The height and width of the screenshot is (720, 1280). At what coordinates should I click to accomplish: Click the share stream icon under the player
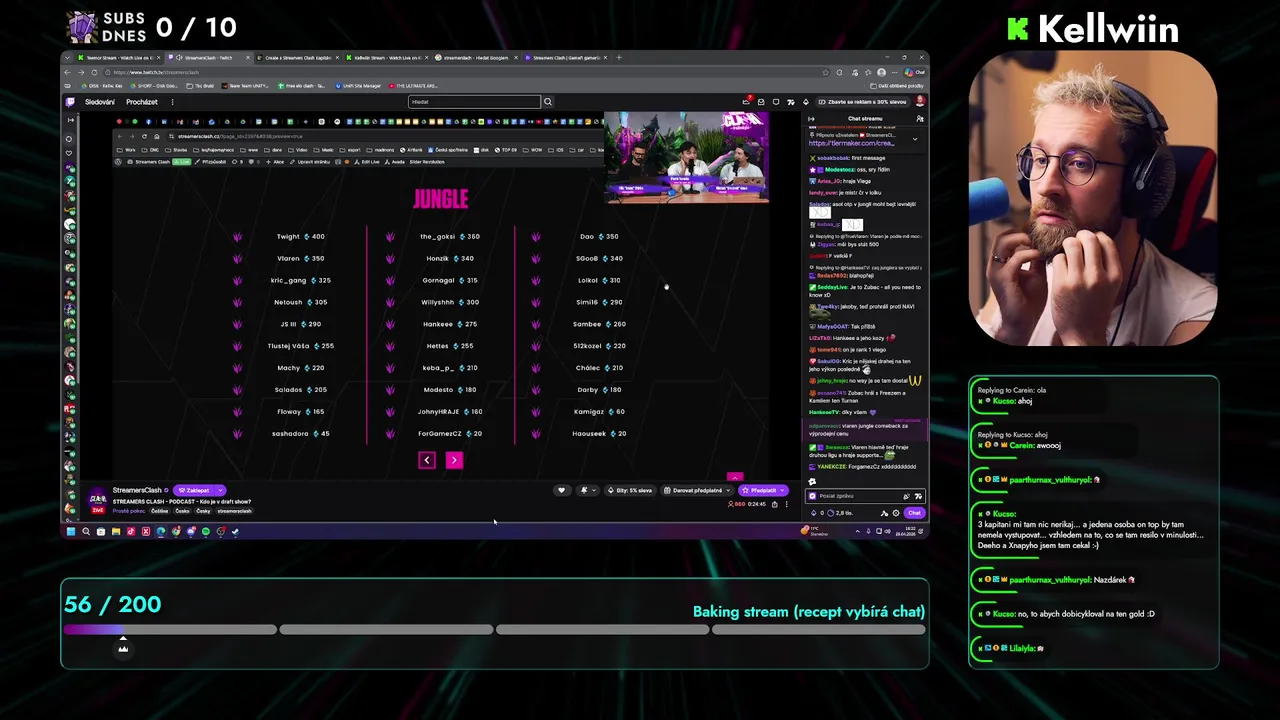[x=774, y=504]
